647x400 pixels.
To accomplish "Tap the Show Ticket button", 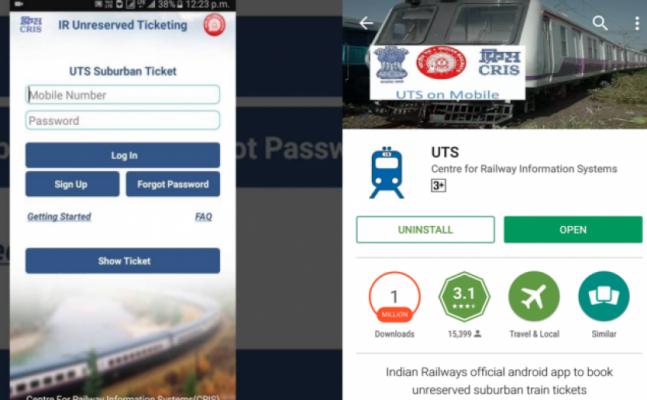I will [123, 260].
